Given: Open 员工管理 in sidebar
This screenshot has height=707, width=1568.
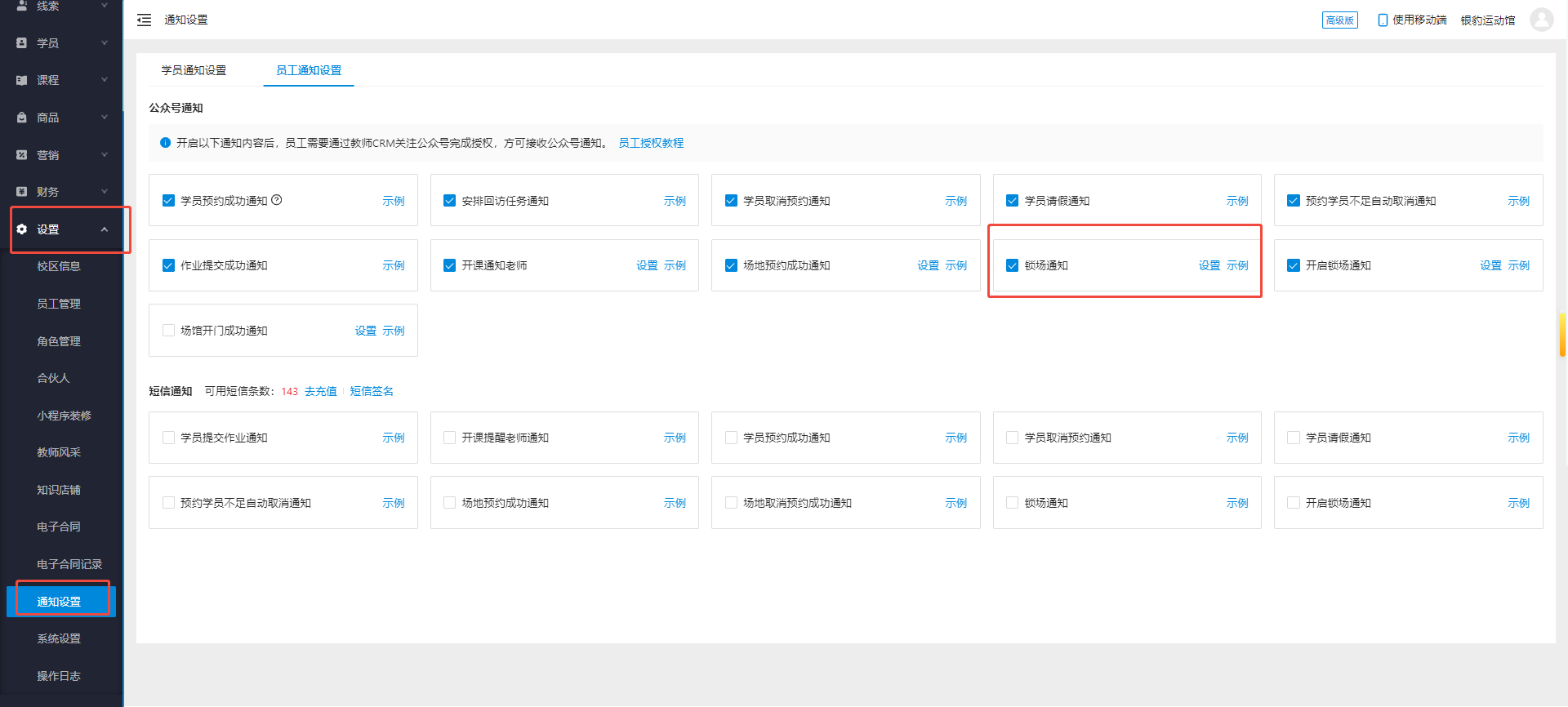Looking at the screenshot, I should [59, 304].
